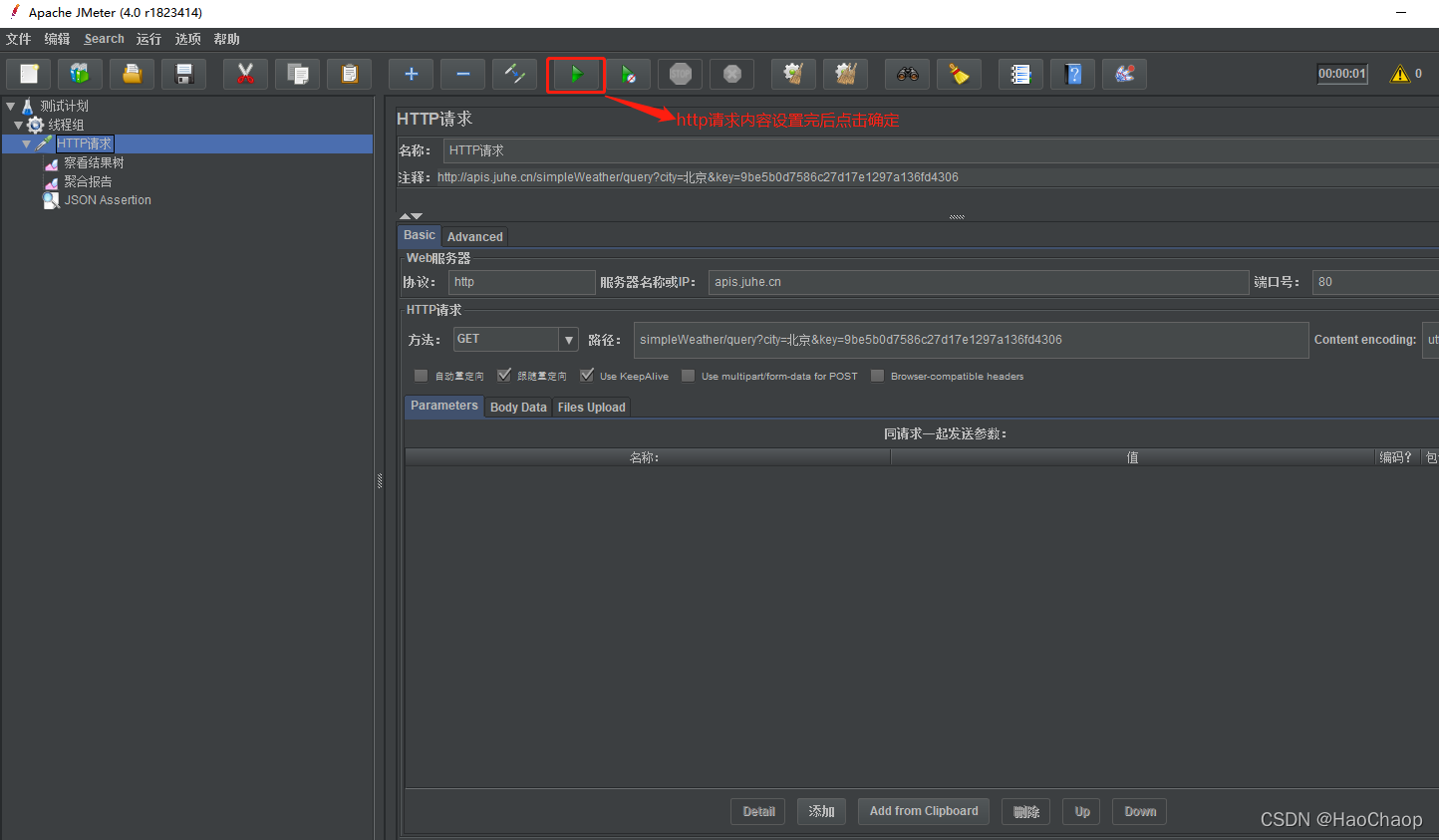The height and width of the screenshot is (840, 1439).
Task: Click the Down button
Action: [1140, 811]
